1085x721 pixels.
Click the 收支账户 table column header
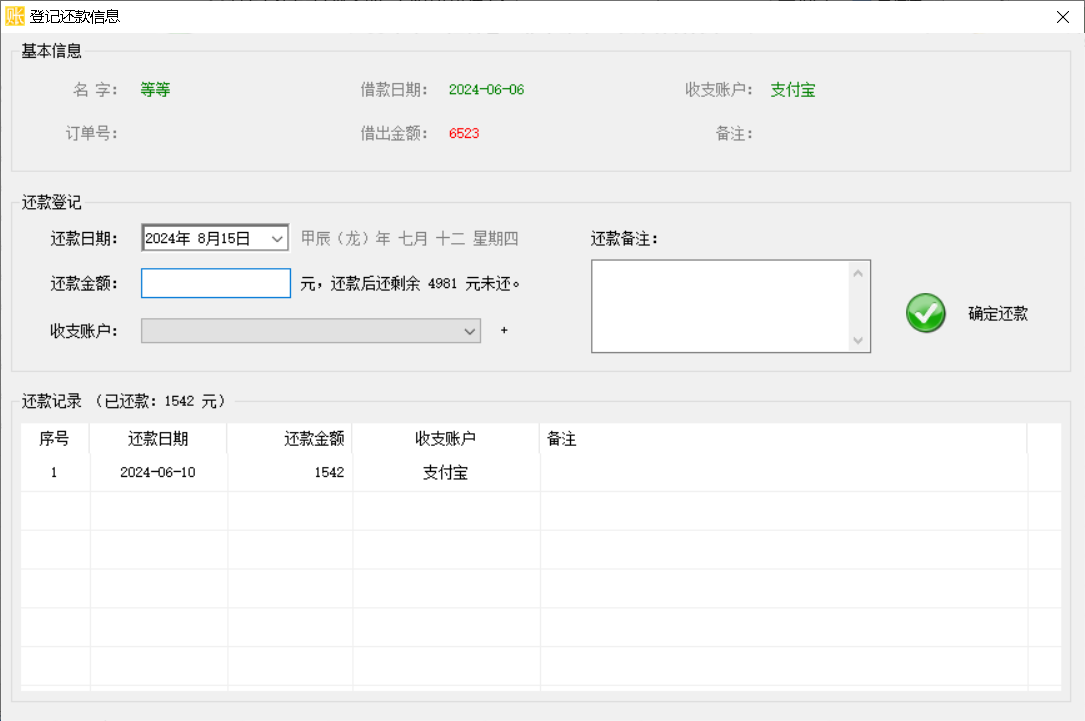tap(445, 439)
